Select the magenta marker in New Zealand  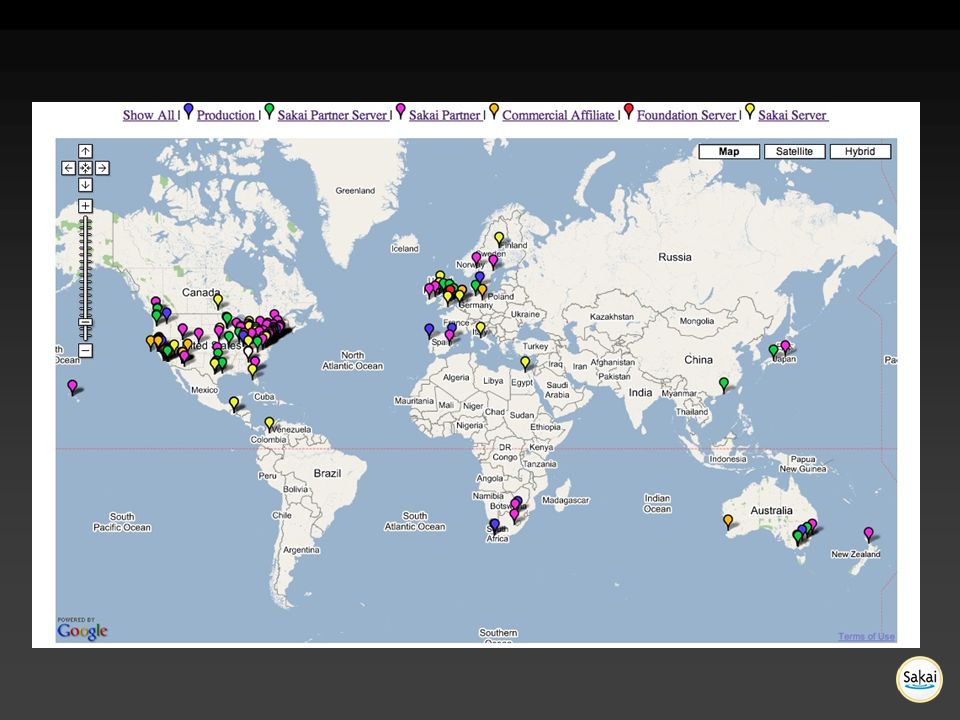[x=868, y=534]
